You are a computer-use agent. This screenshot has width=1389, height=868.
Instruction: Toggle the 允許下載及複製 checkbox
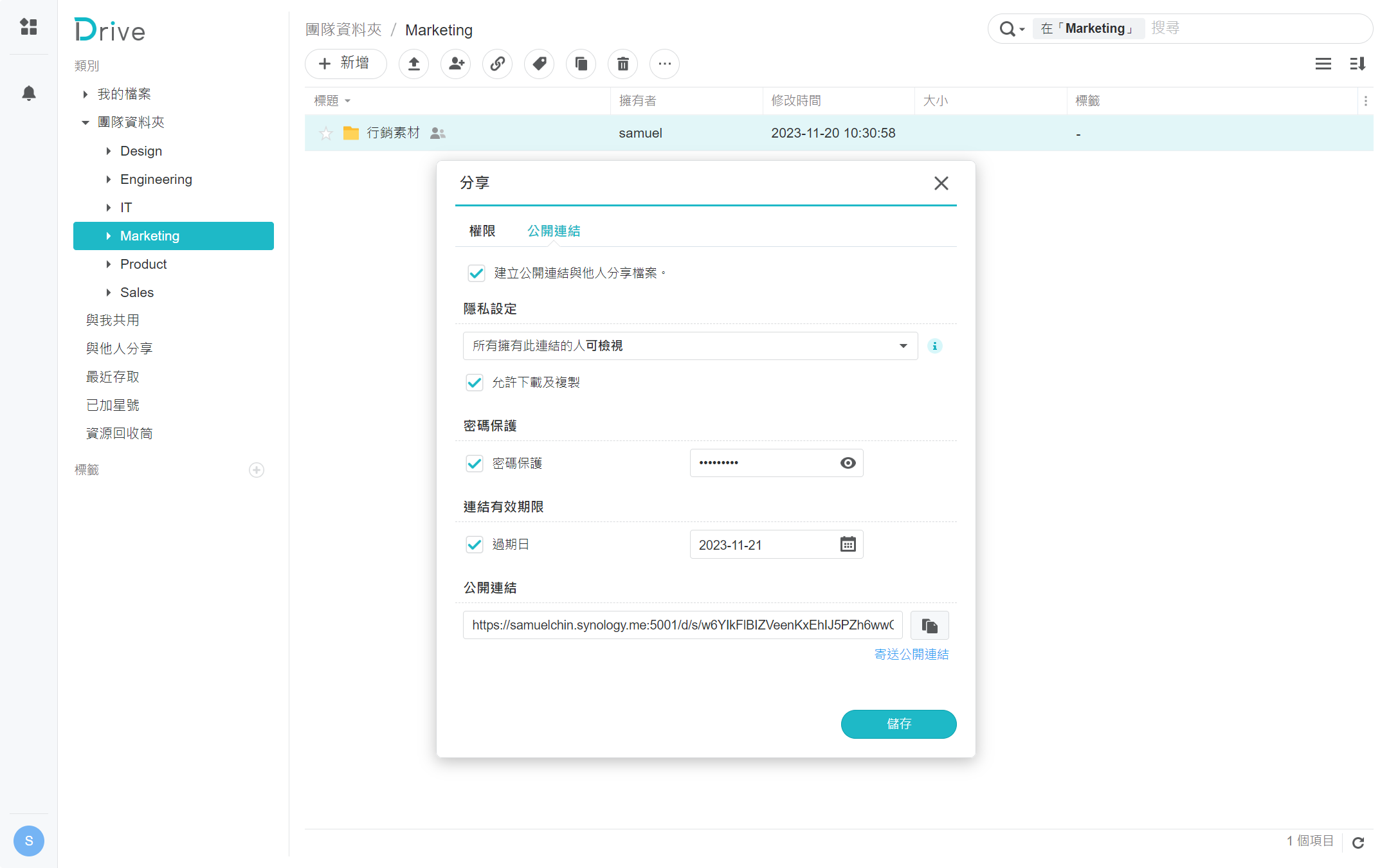point(475,382)
